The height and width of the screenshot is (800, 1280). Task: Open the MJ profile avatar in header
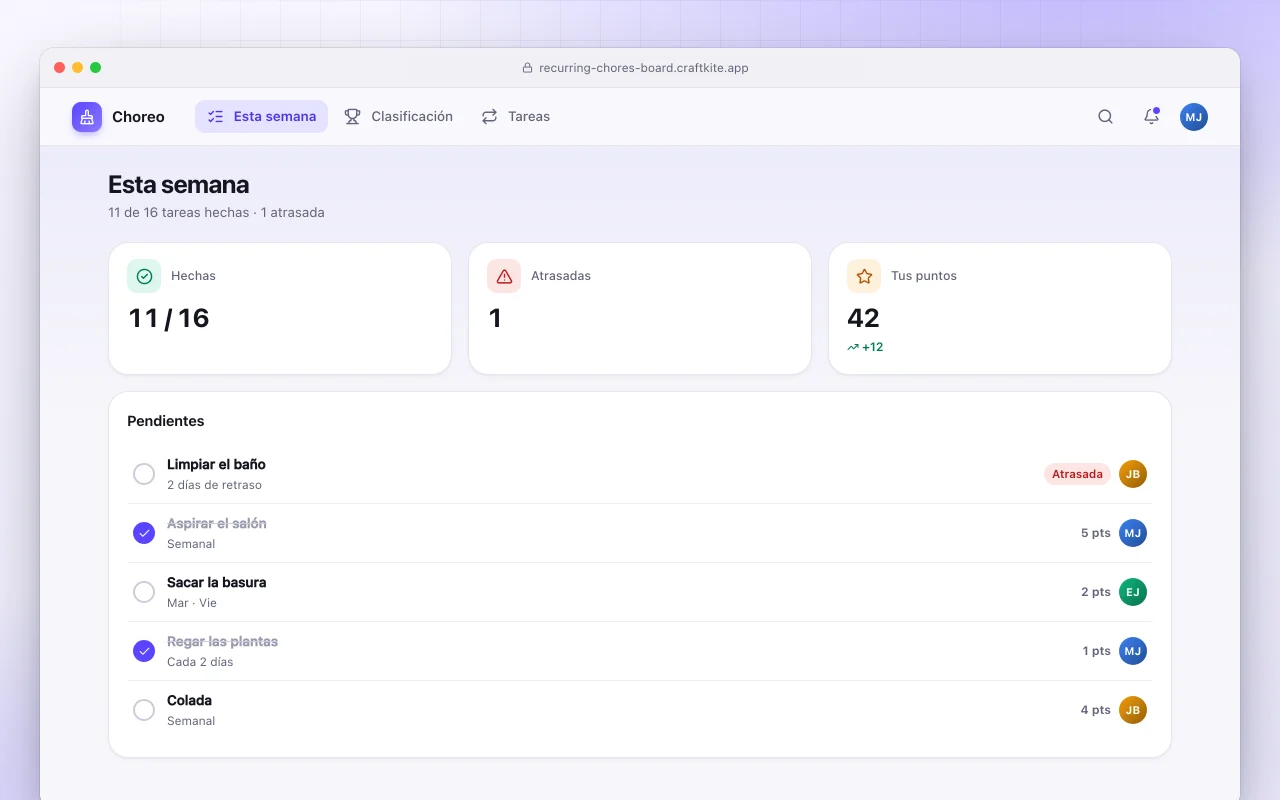(x=1193, y=117)
